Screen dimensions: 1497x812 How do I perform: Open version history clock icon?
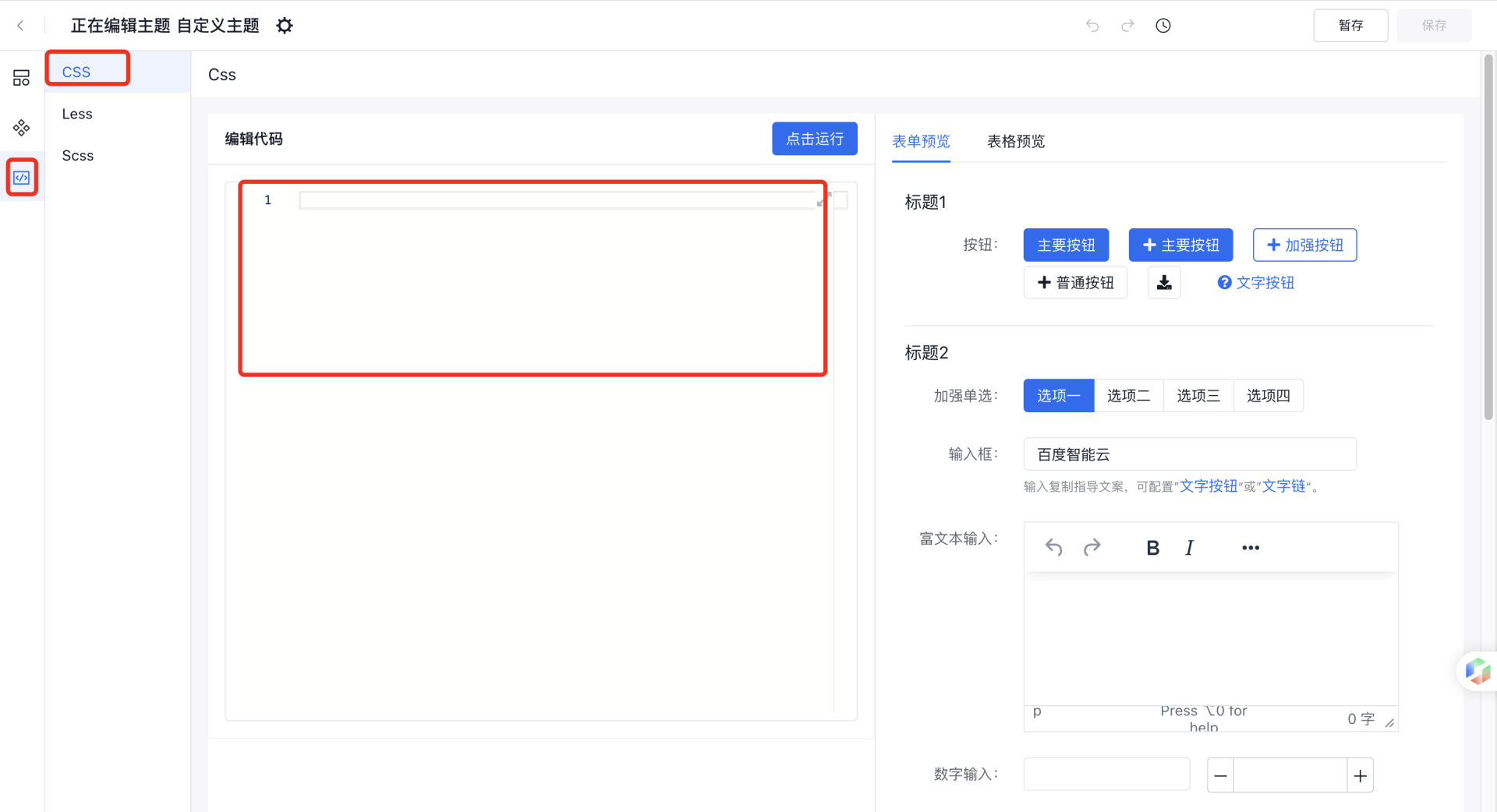(x=1163, y=26)
